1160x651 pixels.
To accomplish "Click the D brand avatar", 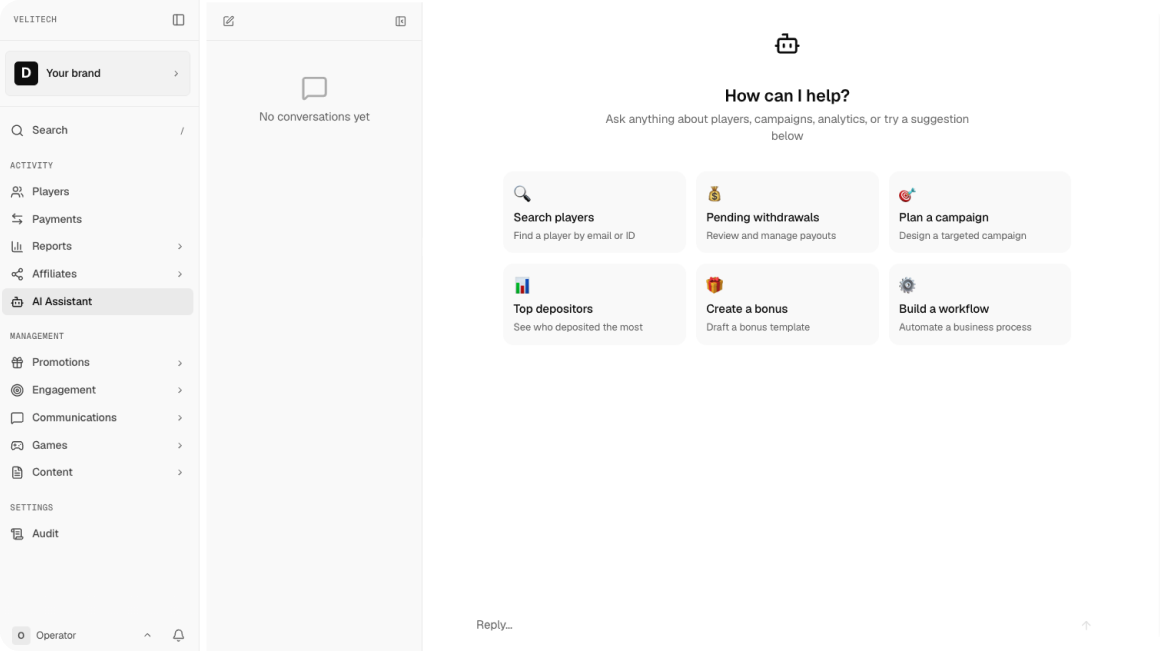I will 26,73.
